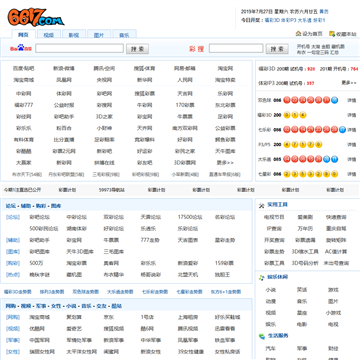This screenshot has width=360, height=360.
Task: Switch to the 影视 search tab
Action: pyautogui.click(x=74, y=35)
